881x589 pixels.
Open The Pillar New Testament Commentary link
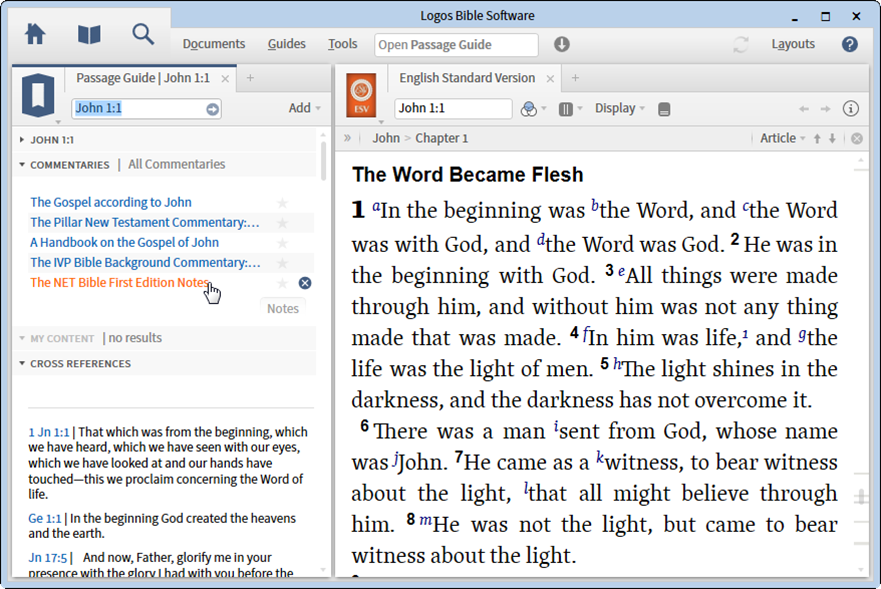pos(145,223)
